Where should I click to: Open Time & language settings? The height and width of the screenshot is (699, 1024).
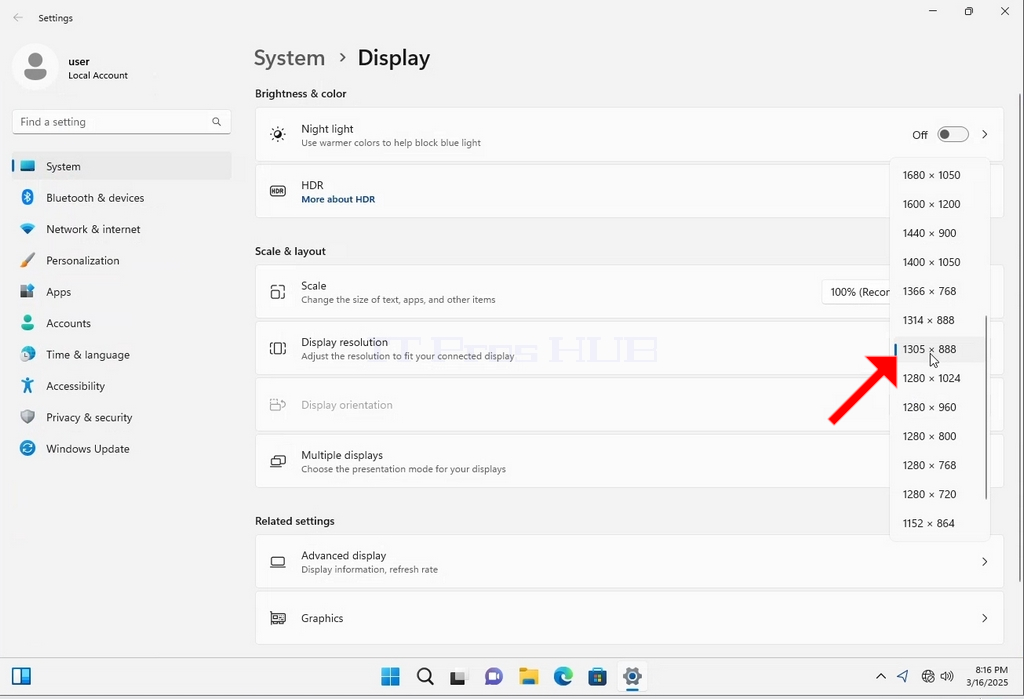(x=121, y=355)
